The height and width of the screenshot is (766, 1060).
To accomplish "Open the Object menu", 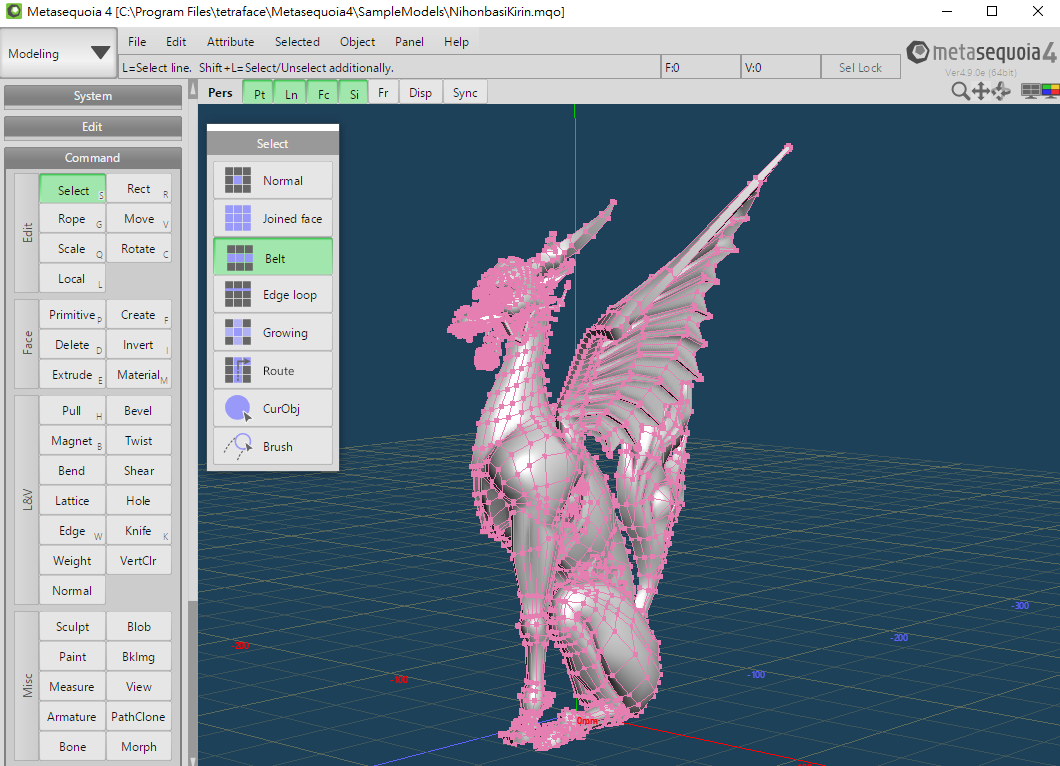I will pos(357,42).
